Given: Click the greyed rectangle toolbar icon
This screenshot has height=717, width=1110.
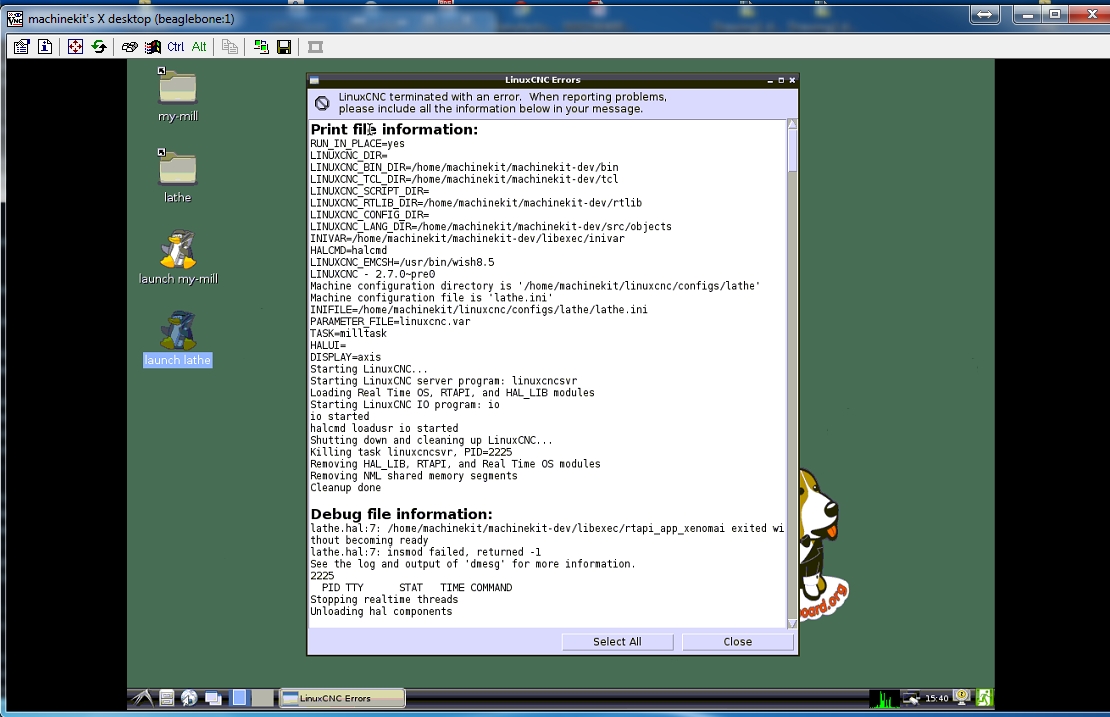Looking at the screenshot, I should point(316,47).
